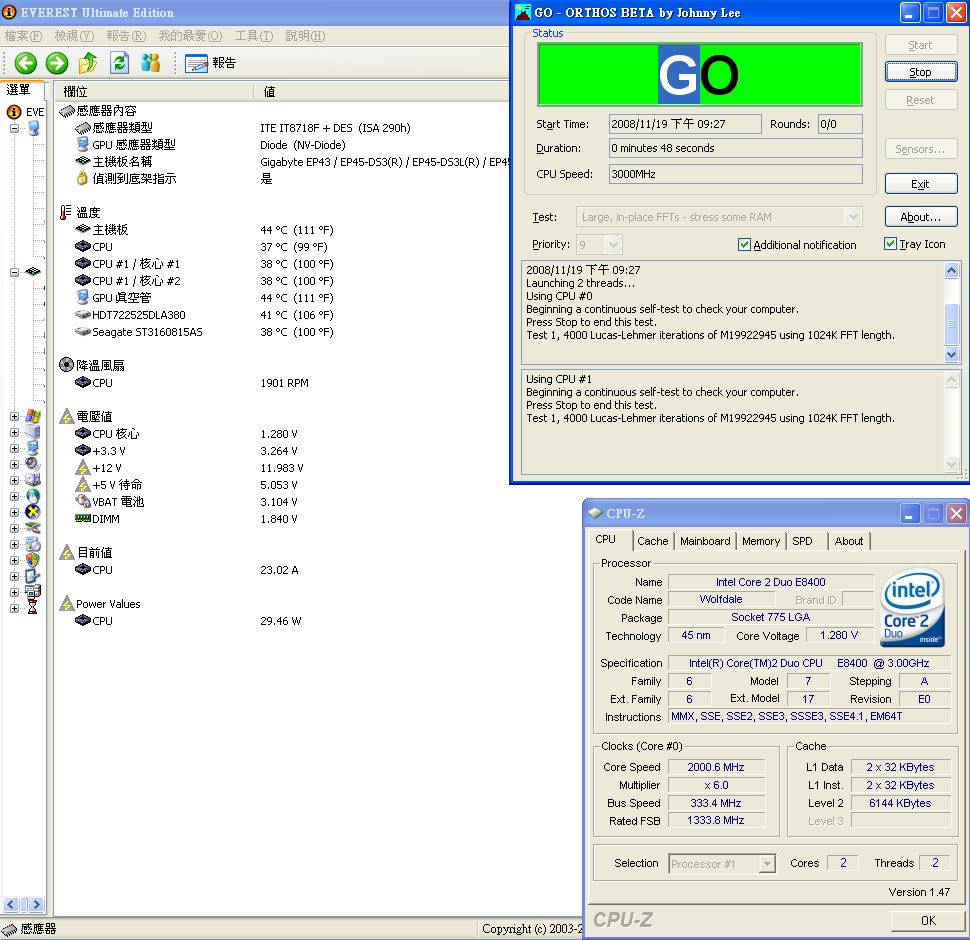Open the Processor #1 selection dropdown

click(x=767, y=864)
